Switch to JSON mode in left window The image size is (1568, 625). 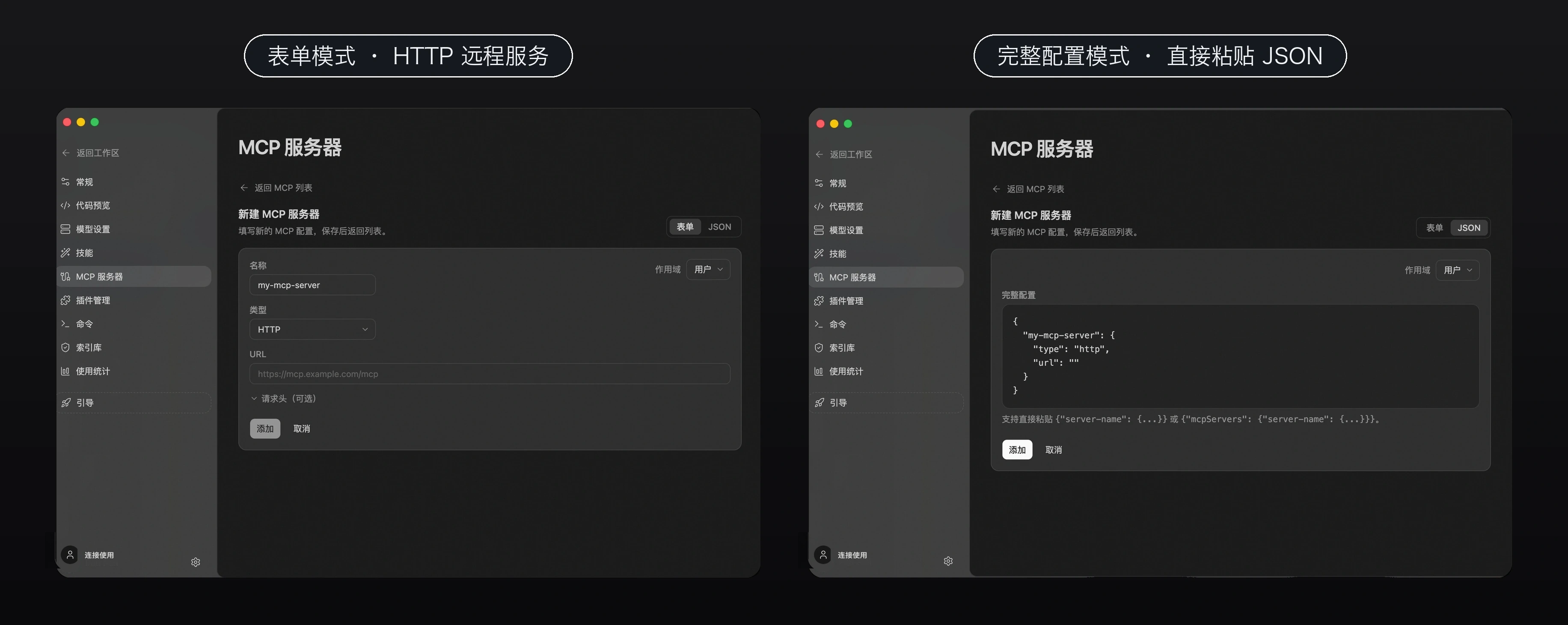pos(719,226)
